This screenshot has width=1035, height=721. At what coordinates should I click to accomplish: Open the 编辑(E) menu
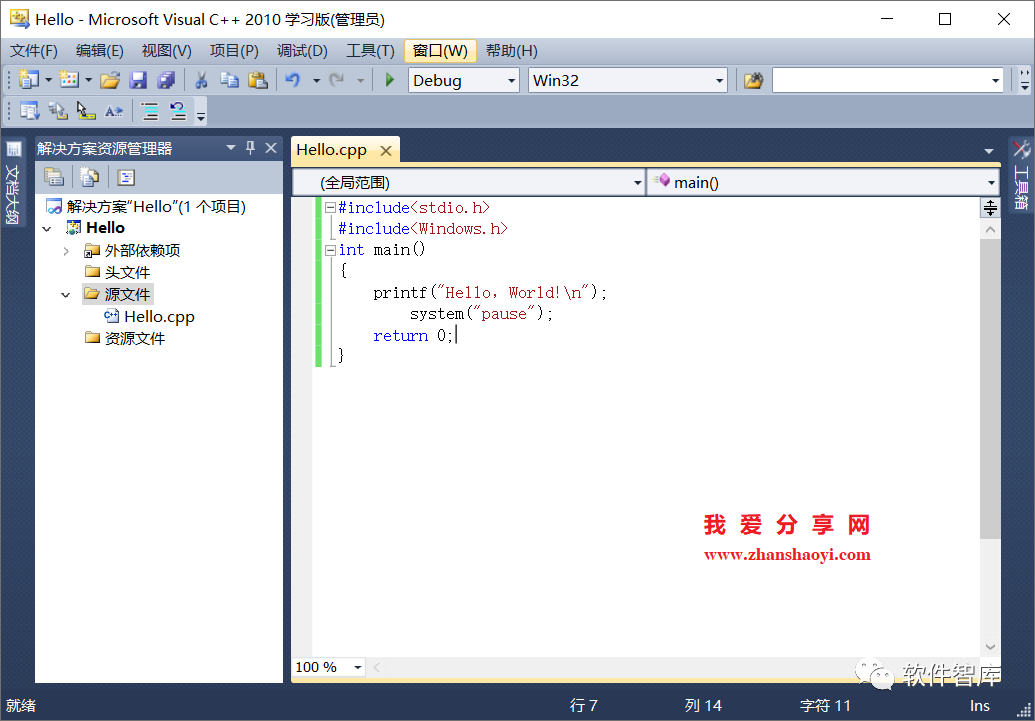[100, 51]
